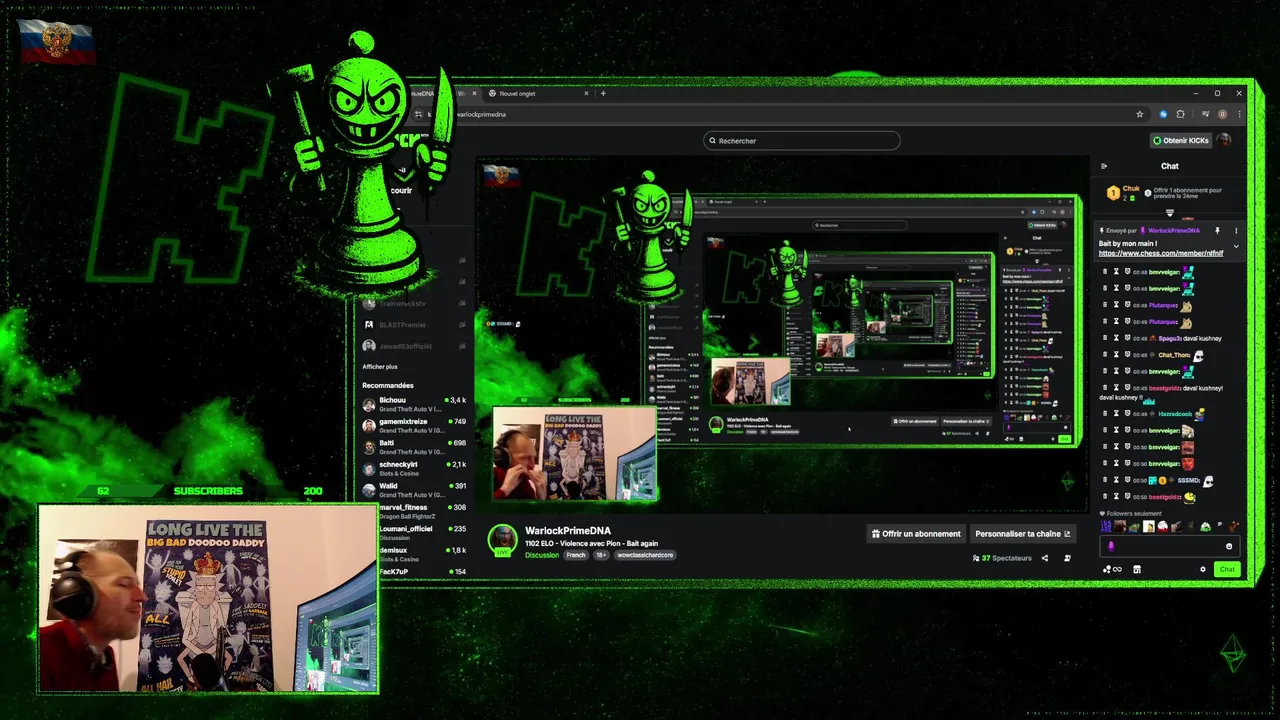Ban Hazradcool using shield icon
The width and height of the screenshot is (1280, 720).
(1127, 413)
